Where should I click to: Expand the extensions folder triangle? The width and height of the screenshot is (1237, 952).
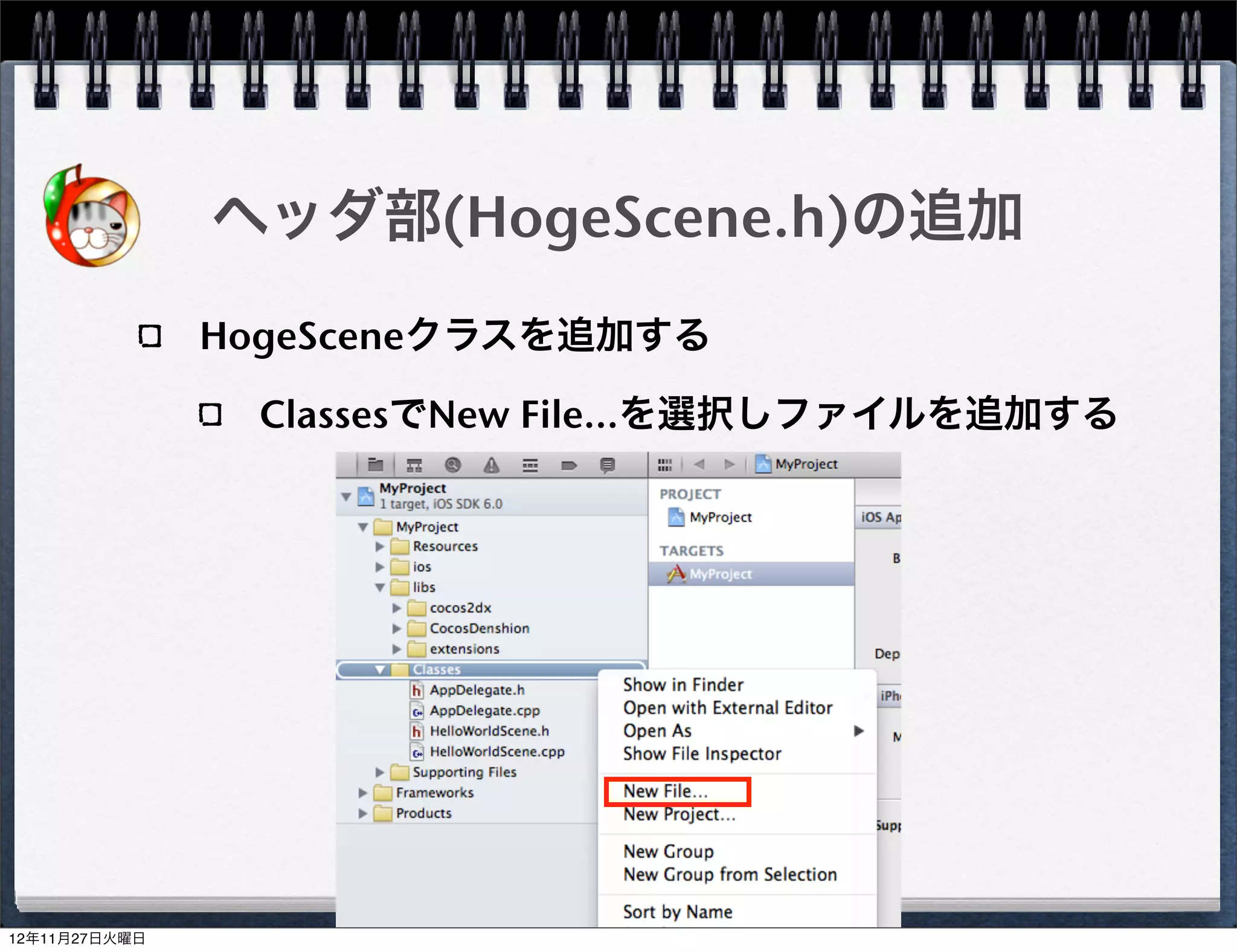[396, 649]
